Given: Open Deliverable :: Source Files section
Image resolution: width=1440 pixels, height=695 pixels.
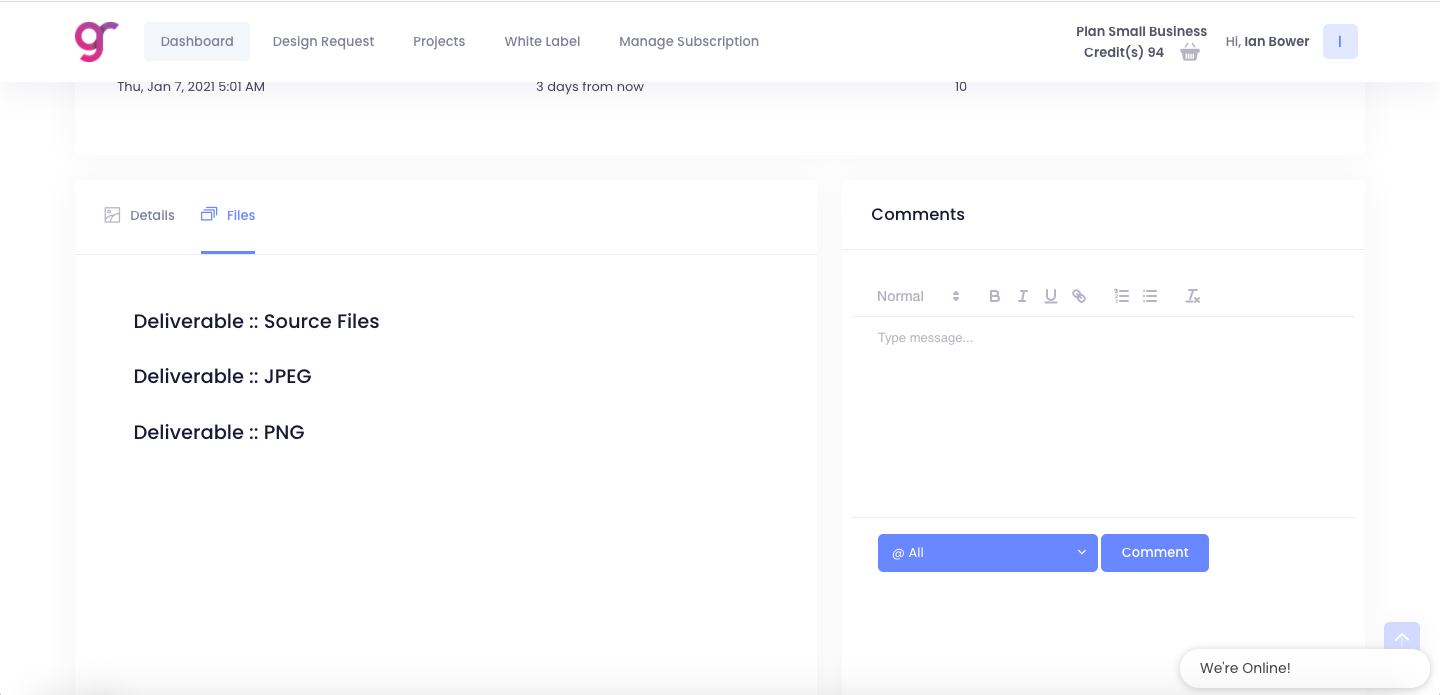Looking at the screenshot, I should pyautogui.click(x=256, y=321).
